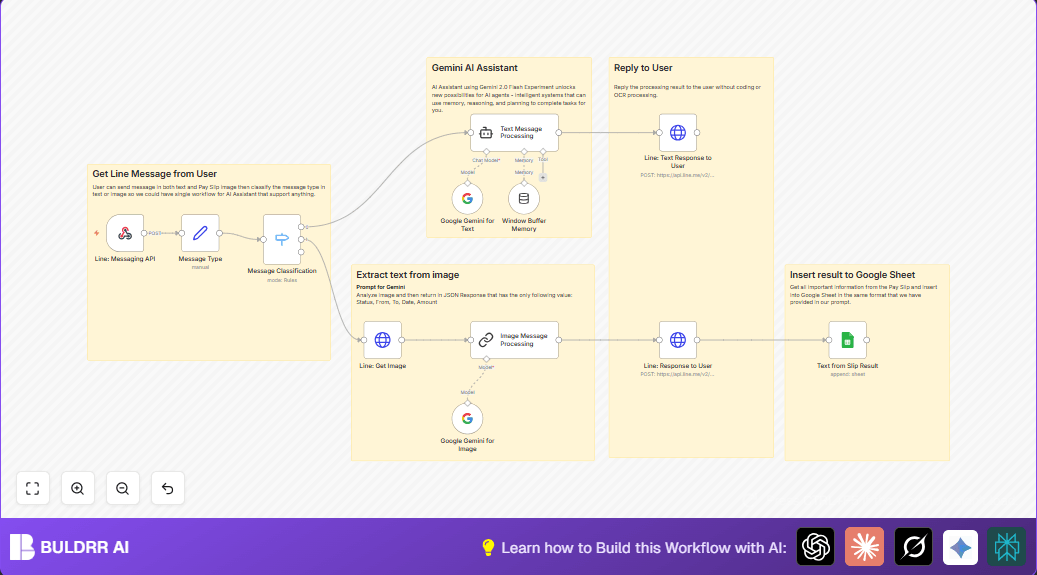Select the Google Gemini for Text node

pyautogui.click(x=468, y=199)
